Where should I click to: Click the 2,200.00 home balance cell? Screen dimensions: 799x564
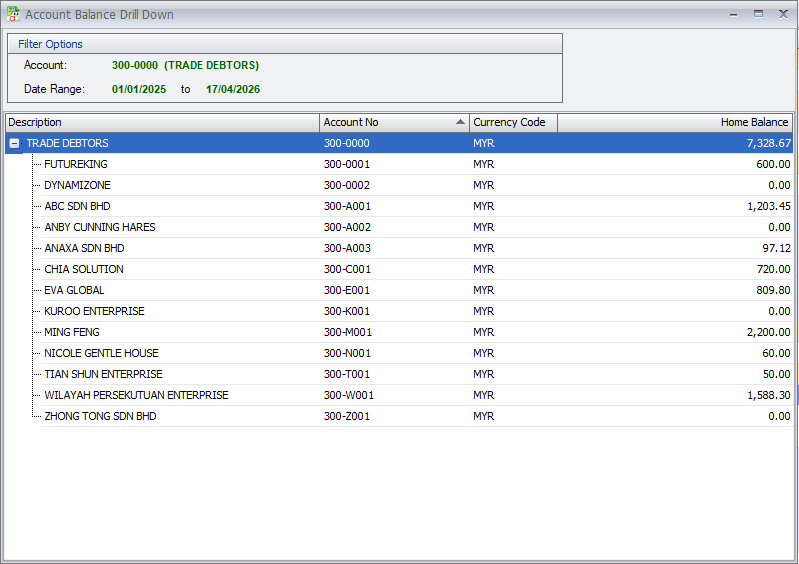768,332
